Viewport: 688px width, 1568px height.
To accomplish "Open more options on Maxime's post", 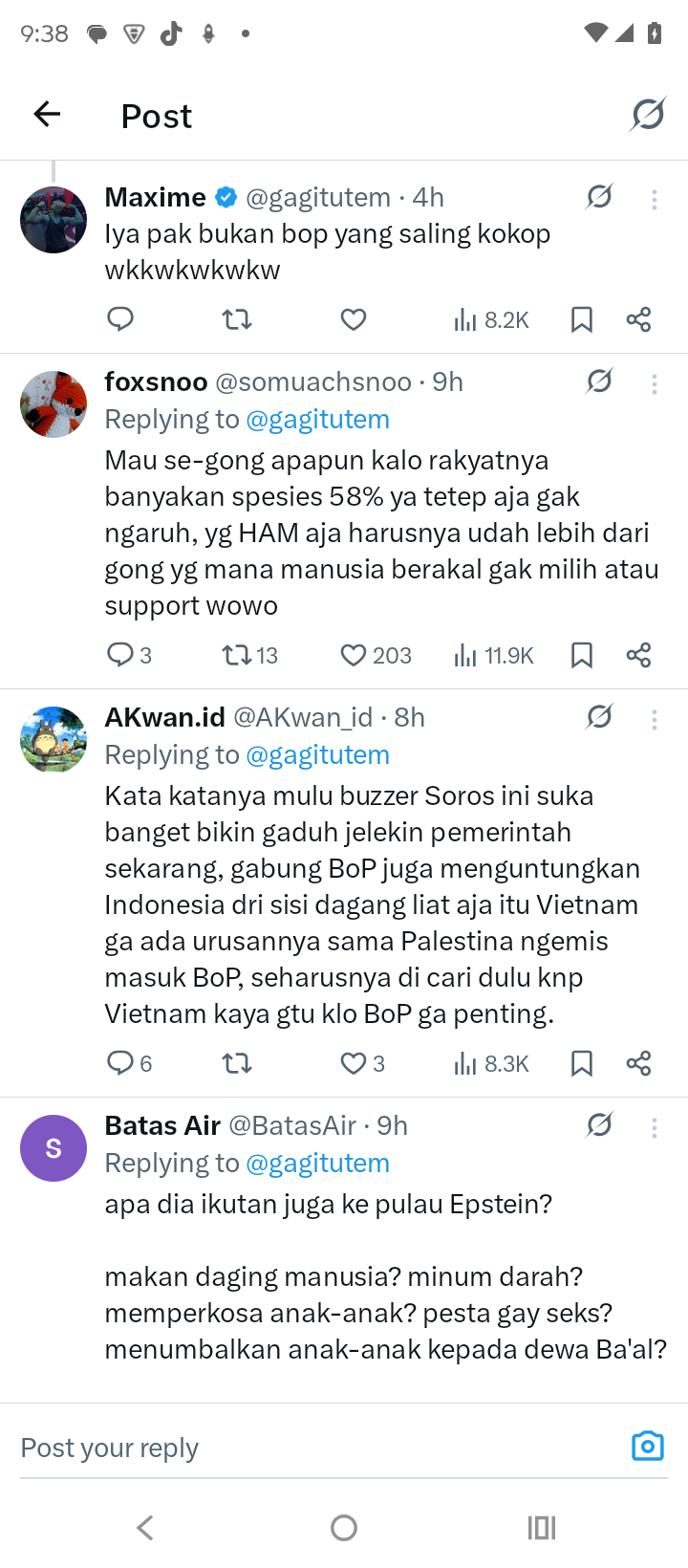I will (x=655, y=199).
